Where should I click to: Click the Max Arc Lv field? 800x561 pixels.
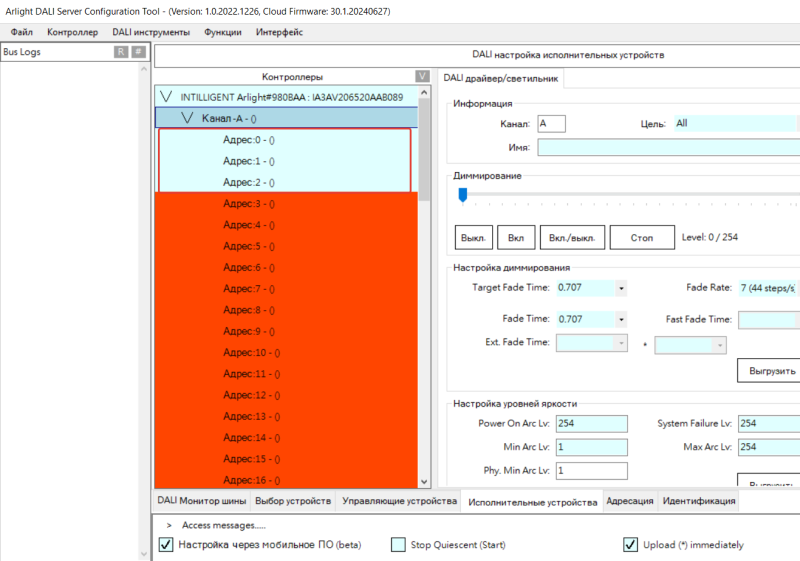[x=769, y=447]
